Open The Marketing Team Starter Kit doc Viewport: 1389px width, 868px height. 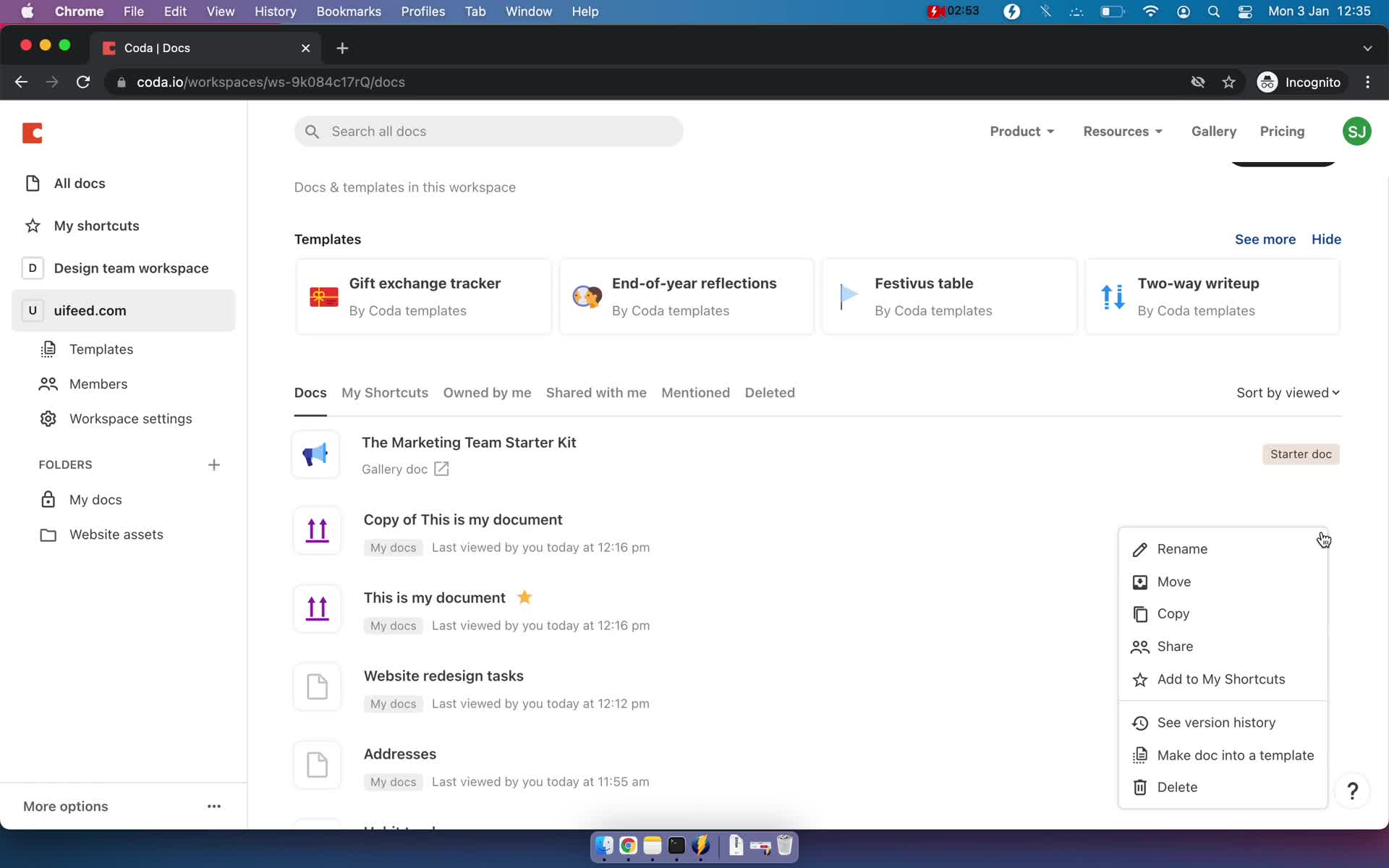click(469, 443)
